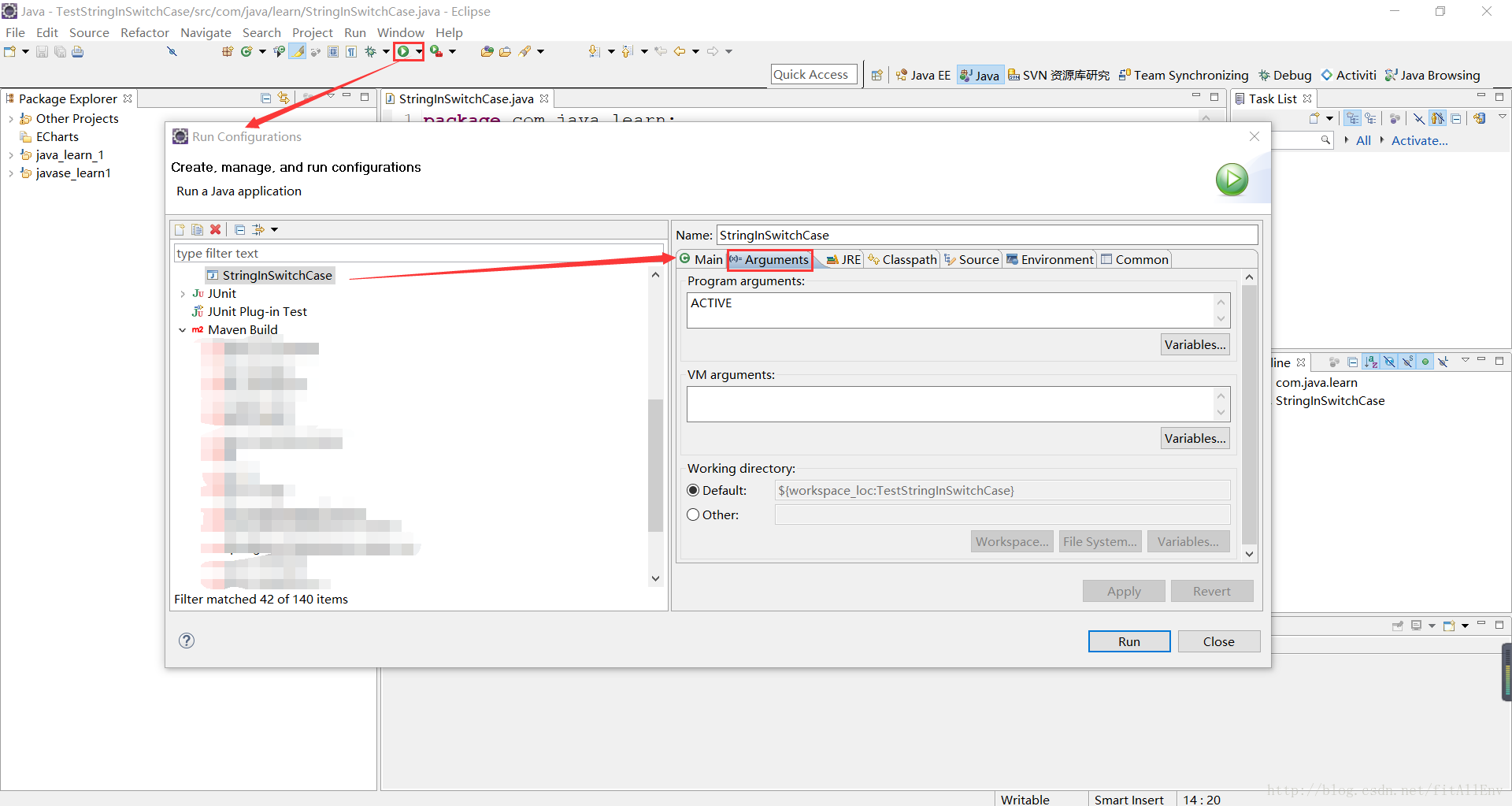Click Duplicate launch configuration icon
The image size is (1512, 806).
point(197,230)
